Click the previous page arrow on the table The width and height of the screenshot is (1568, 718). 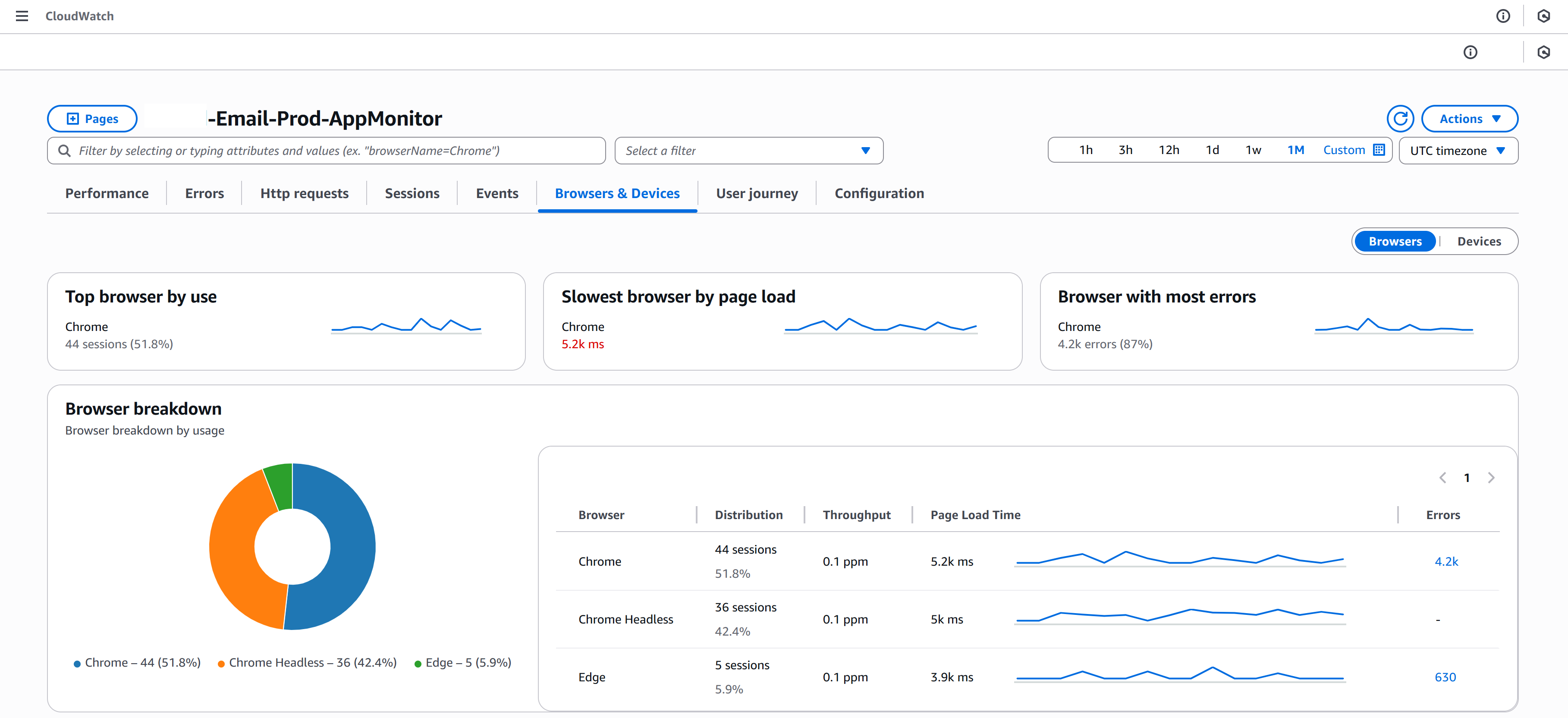1443,478
